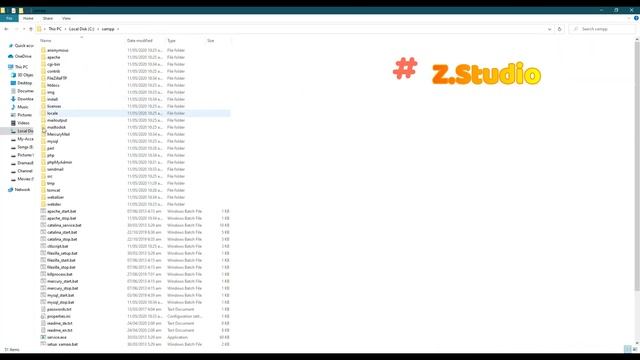
Task: Click 'Local Disk (C:)' in address breadcrumb
Action: [x=81, y=29]
